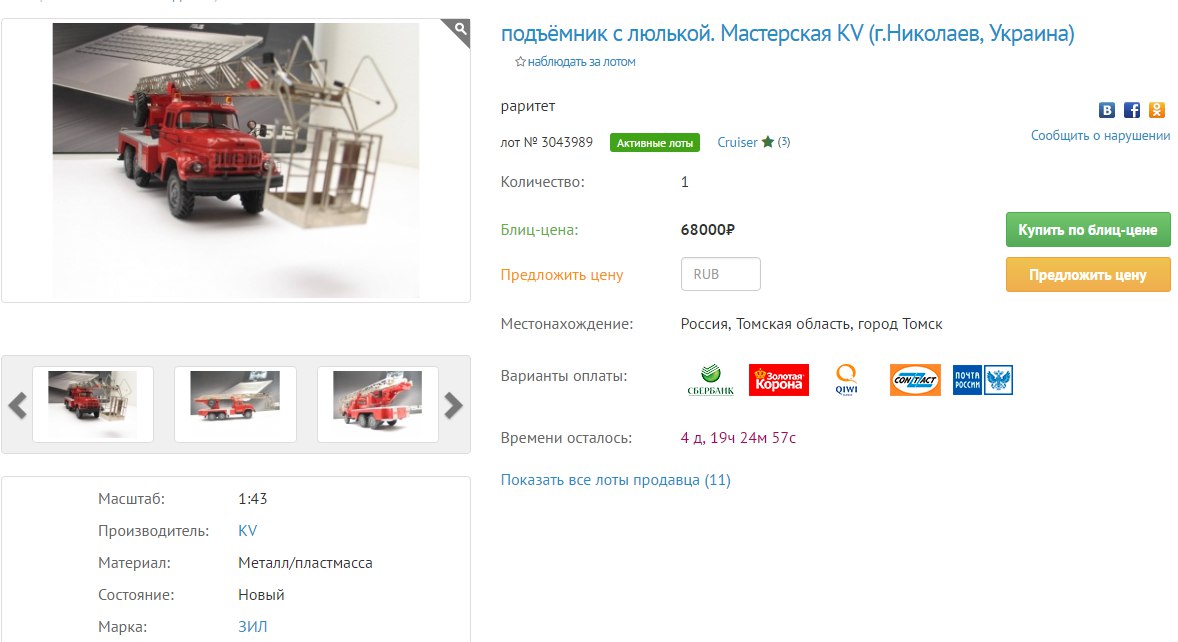This screenshot has height=642, width=1178.
Task: Show previous thumbnails with left arrow
Action: click(x=17, y=405)
